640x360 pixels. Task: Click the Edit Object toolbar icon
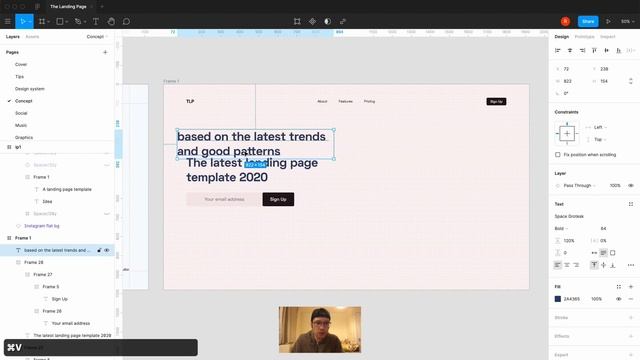point(297,21)
